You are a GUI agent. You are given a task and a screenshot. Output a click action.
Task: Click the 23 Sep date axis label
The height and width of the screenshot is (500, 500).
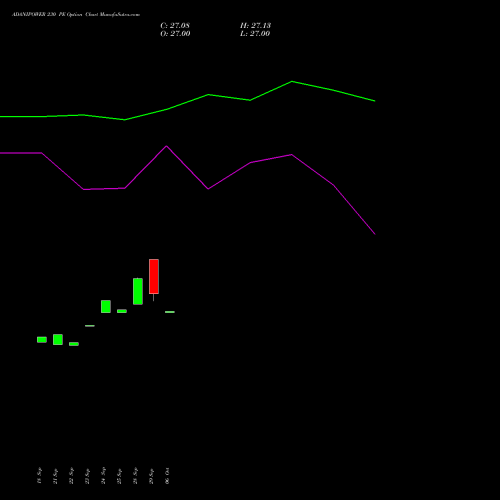pyautogui.click(x=87, y=476)
